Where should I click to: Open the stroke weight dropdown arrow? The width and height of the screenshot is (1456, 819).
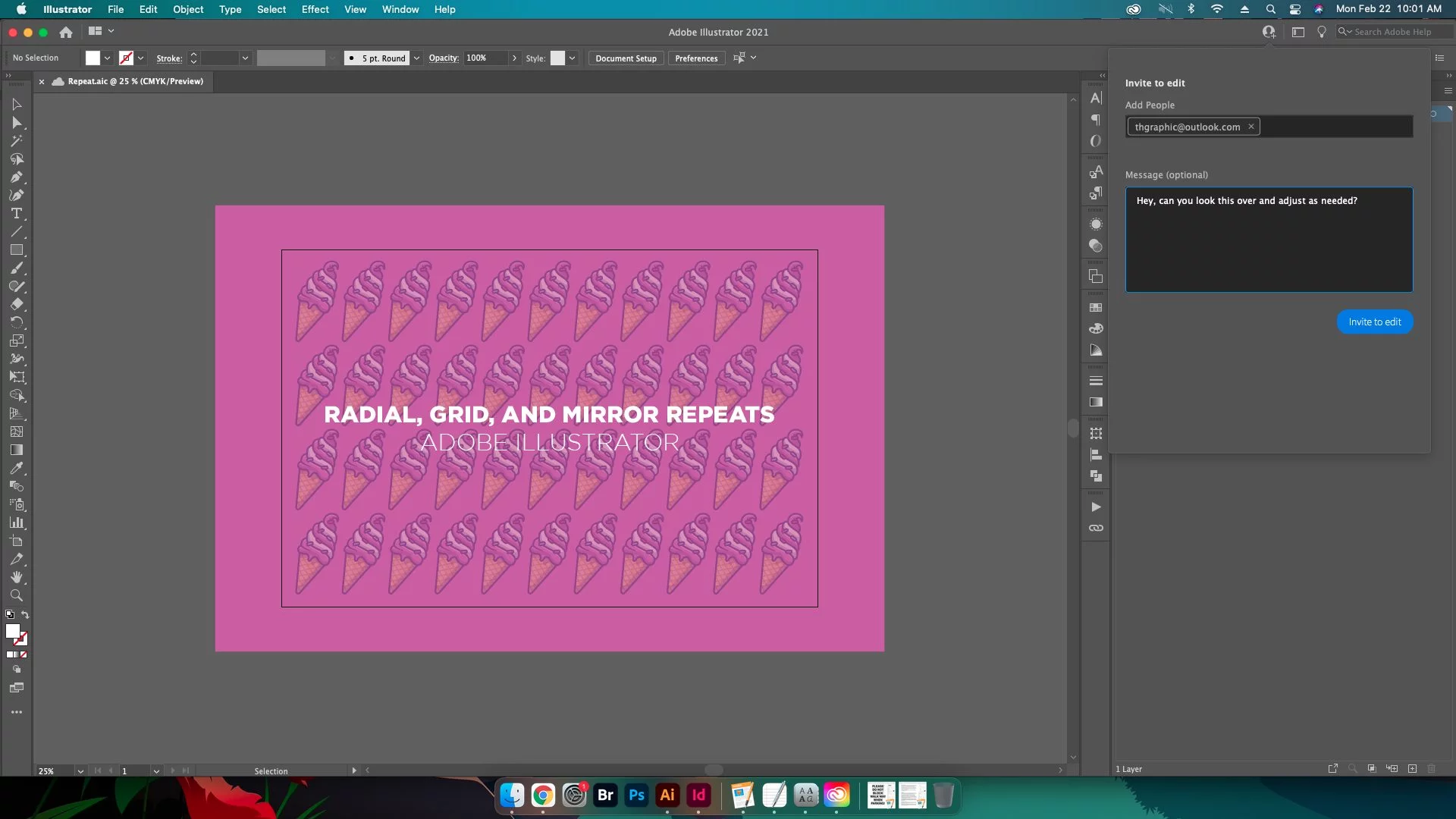coord(244,58)
